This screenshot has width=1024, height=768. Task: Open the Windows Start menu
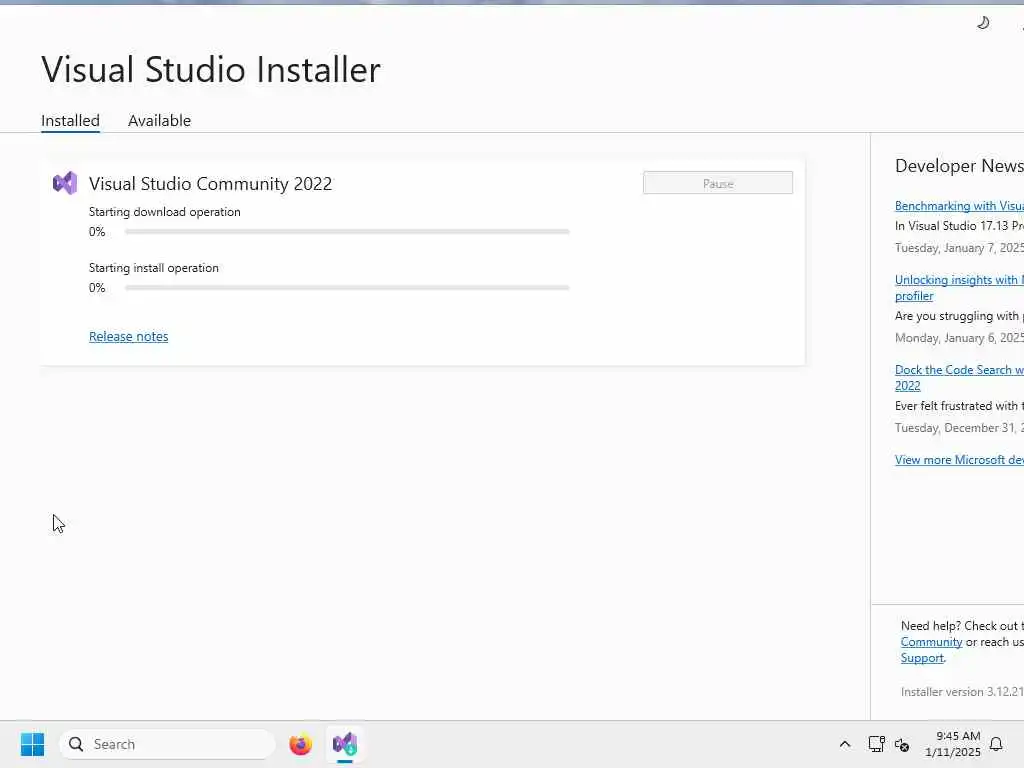pyautogui.click(x=32, y=744)
